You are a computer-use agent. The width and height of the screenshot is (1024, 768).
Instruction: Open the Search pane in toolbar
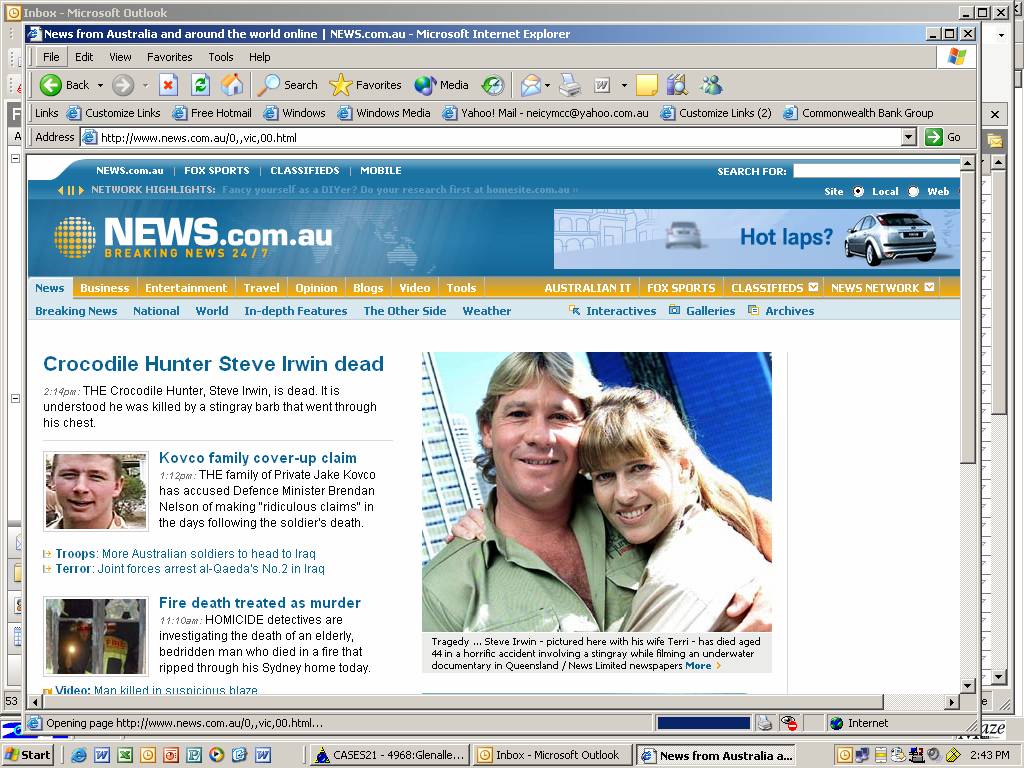[x=287, y=85]
